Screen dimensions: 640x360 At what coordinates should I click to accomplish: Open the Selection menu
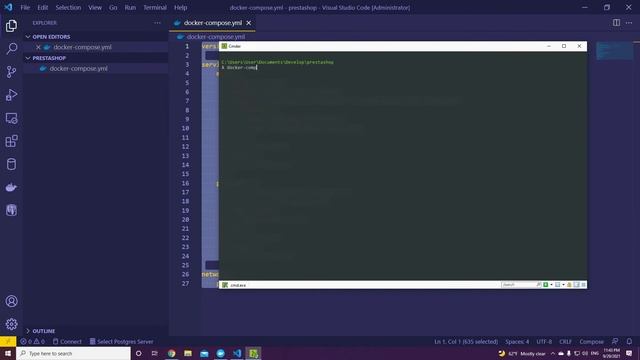point(68,7)
